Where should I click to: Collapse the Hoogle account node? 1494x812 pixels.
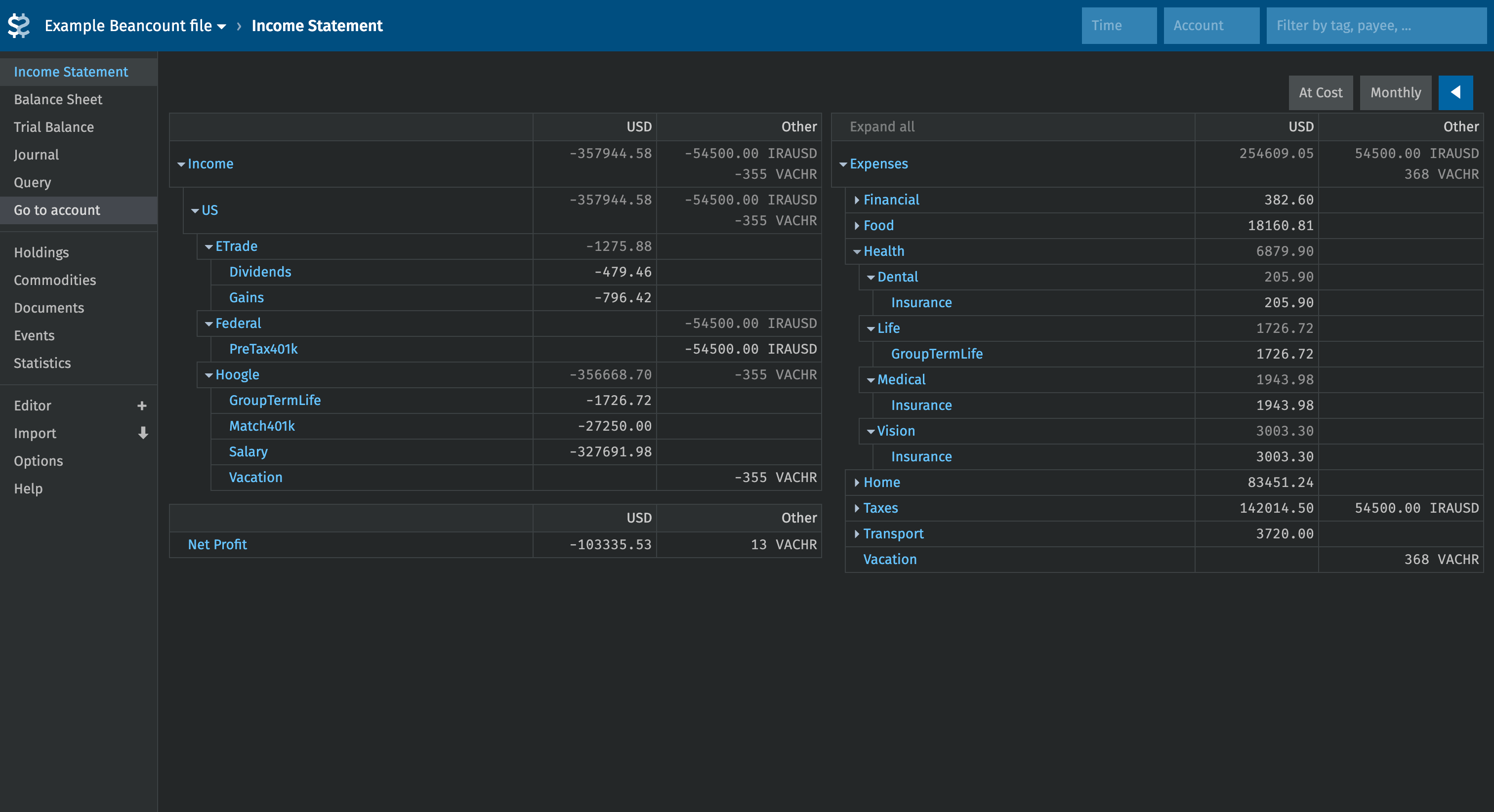click(209, 375)
